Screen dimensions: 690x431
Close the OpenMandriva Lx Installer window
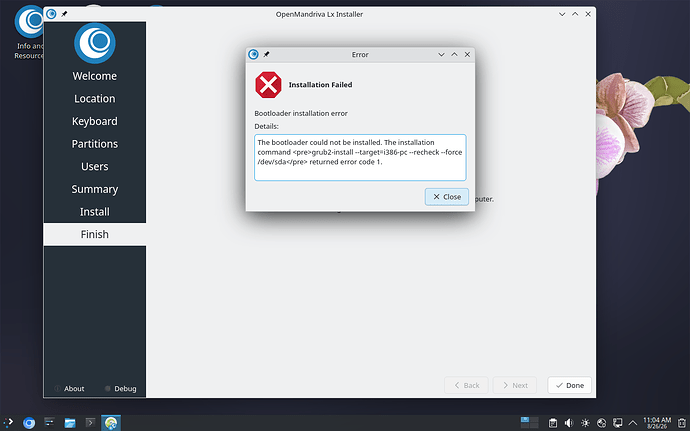coord(588,14)
